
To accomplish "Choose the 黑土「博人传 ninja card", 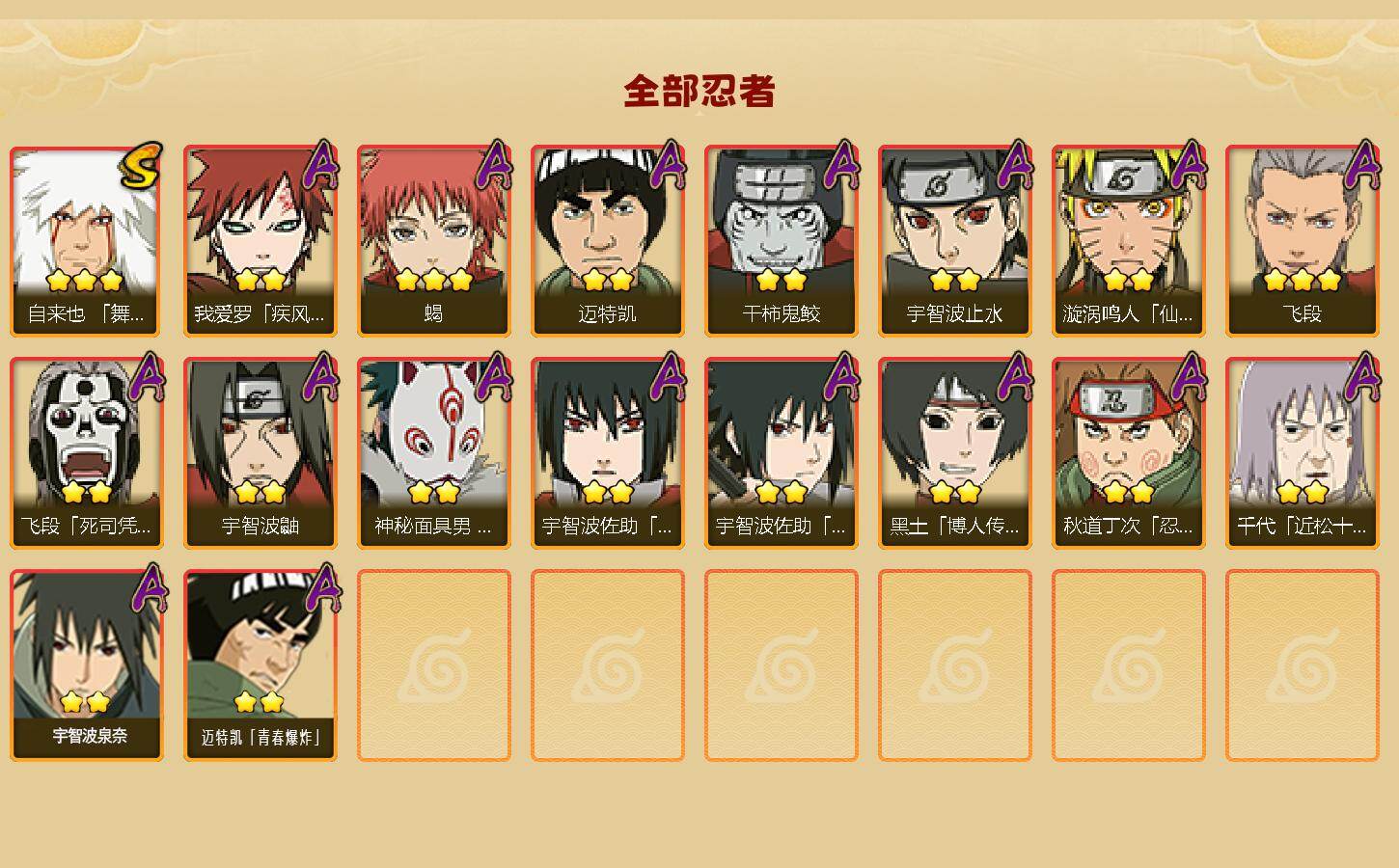I will coord(954,453).
